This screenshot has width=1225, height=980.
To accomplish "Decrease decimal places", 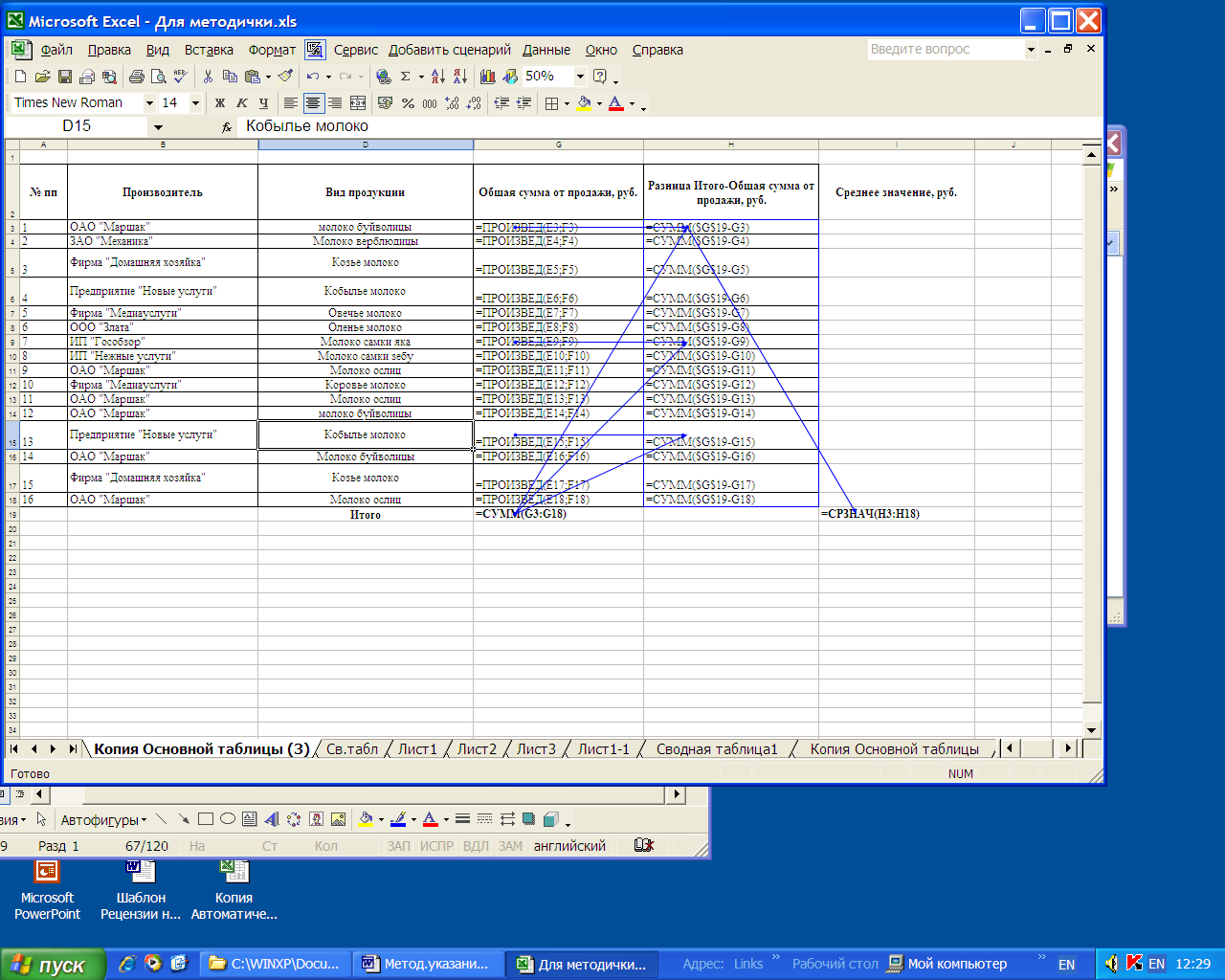I will pos(474,103).
